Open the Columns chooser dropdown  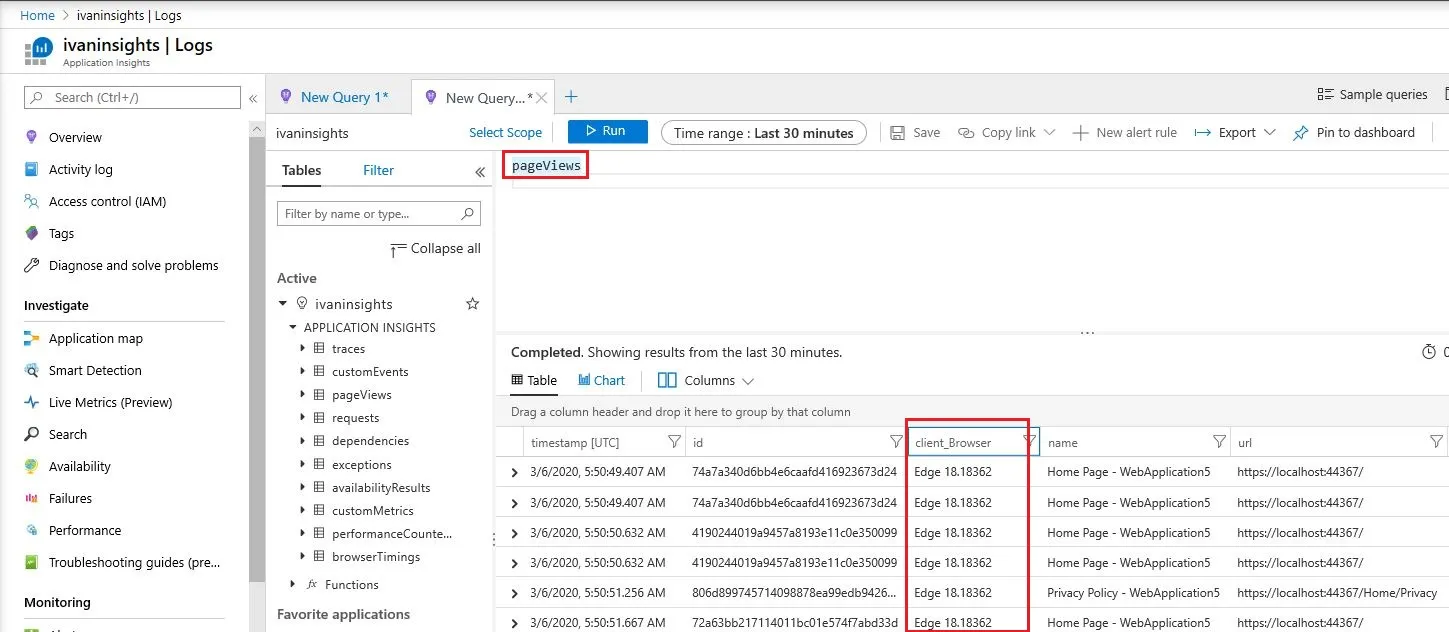[705, 380]
